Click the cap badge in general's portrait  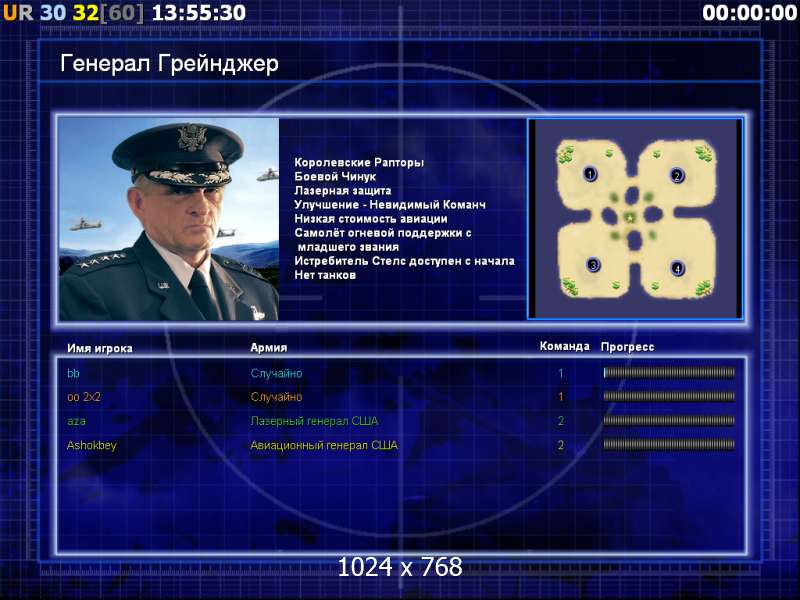tap(192, 138)
